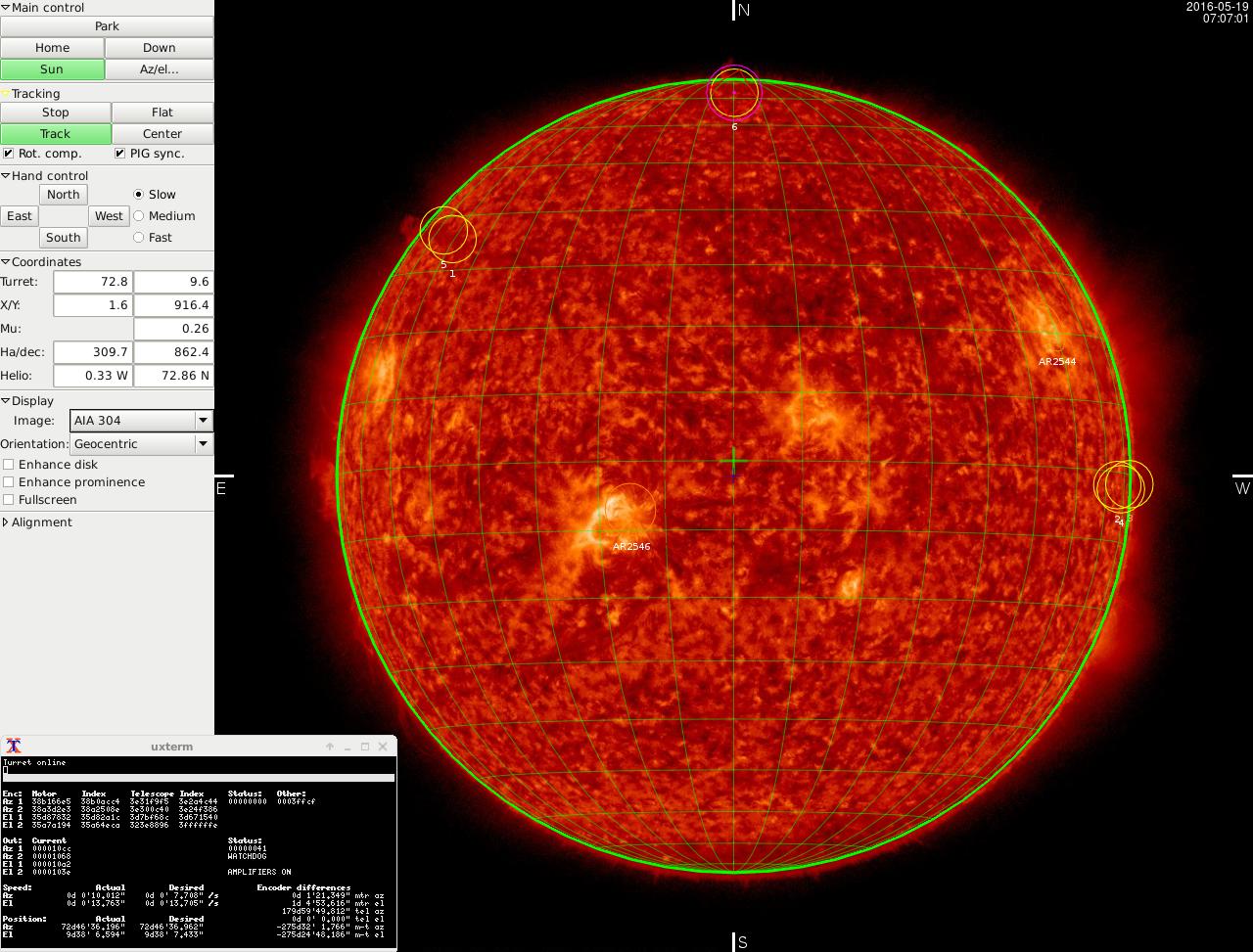Enable the Enhance prominence checkbox
The width and height of the screenshot is (1253, 952).
(9, 482)
